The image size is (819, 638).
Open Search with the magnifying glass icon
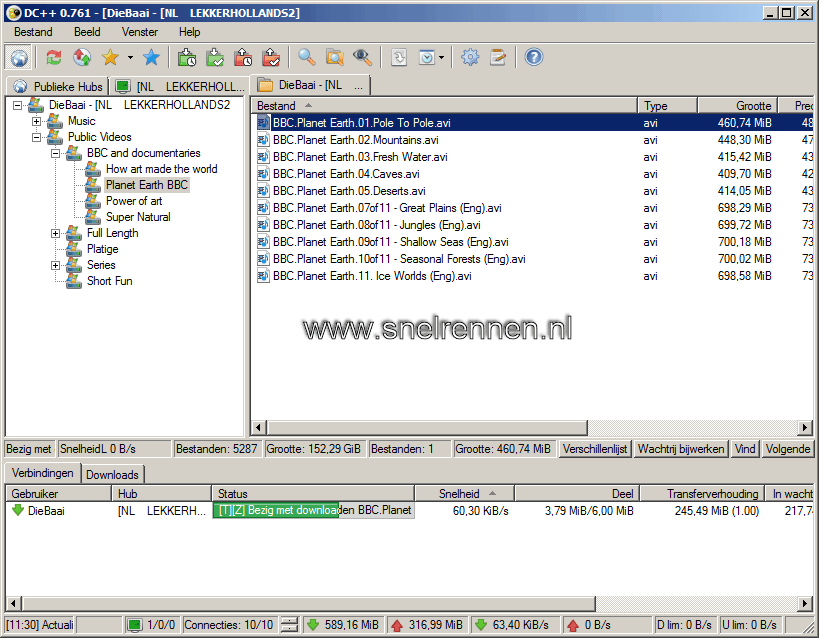(x=307, y=57)
